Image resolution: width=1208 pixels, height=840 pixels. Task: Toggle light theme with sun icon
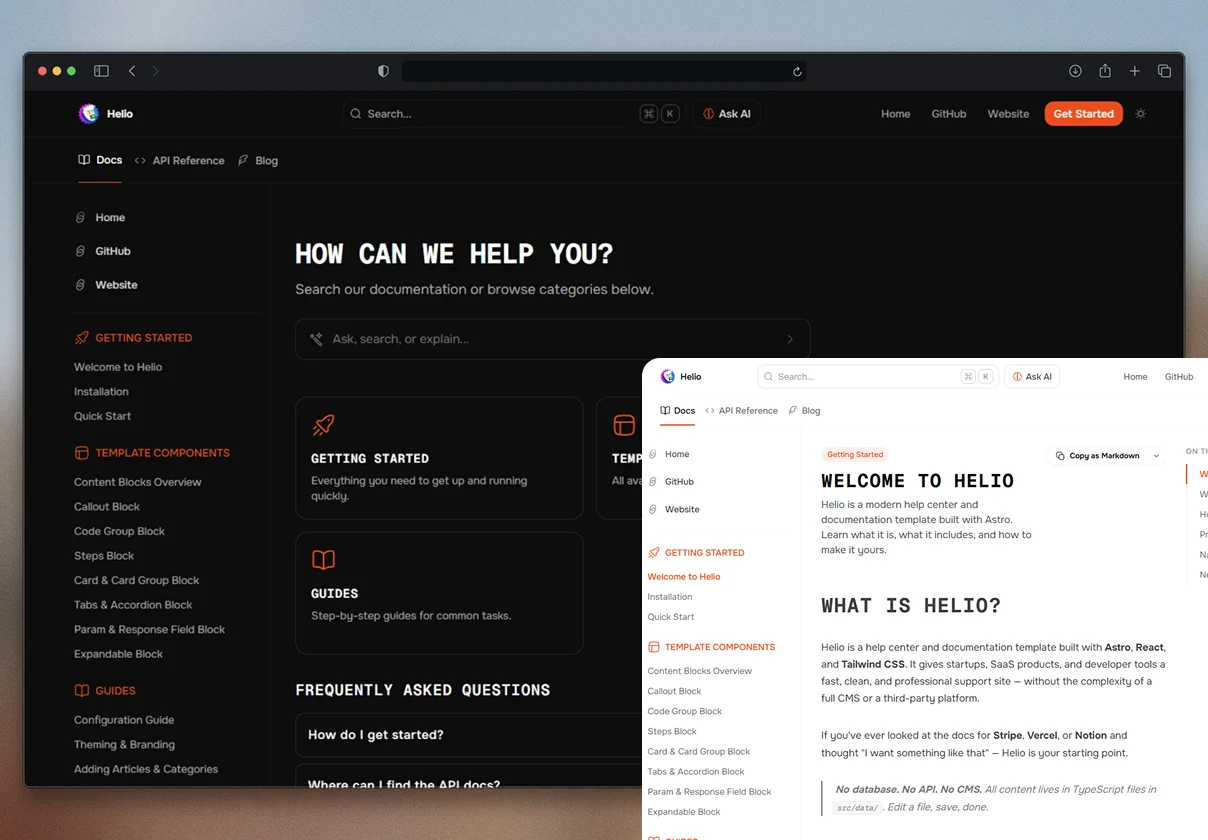1141,114
